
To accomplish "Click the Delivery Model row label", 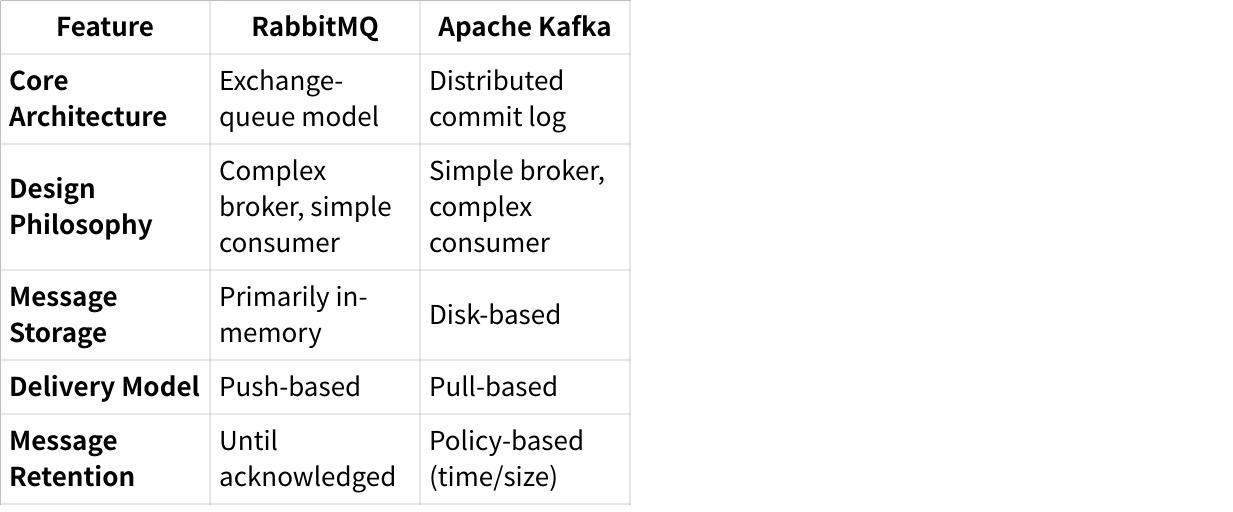I will click(105, 387).
